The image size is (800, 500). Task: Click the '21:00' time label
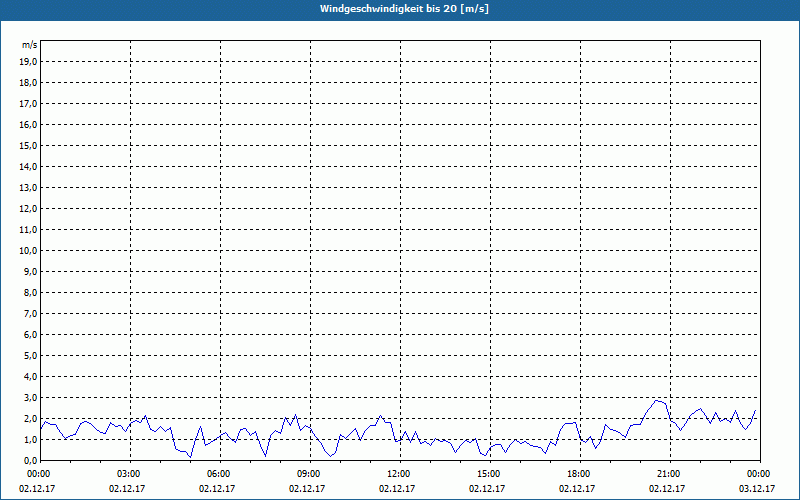[x=670, y=474]
